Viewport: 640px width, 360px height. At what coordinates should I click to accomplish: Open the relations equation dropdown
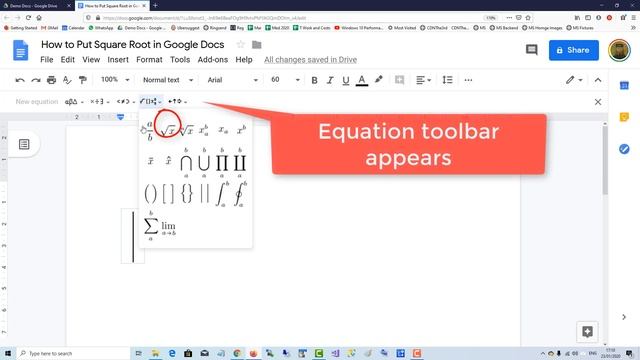coord(126,102)
